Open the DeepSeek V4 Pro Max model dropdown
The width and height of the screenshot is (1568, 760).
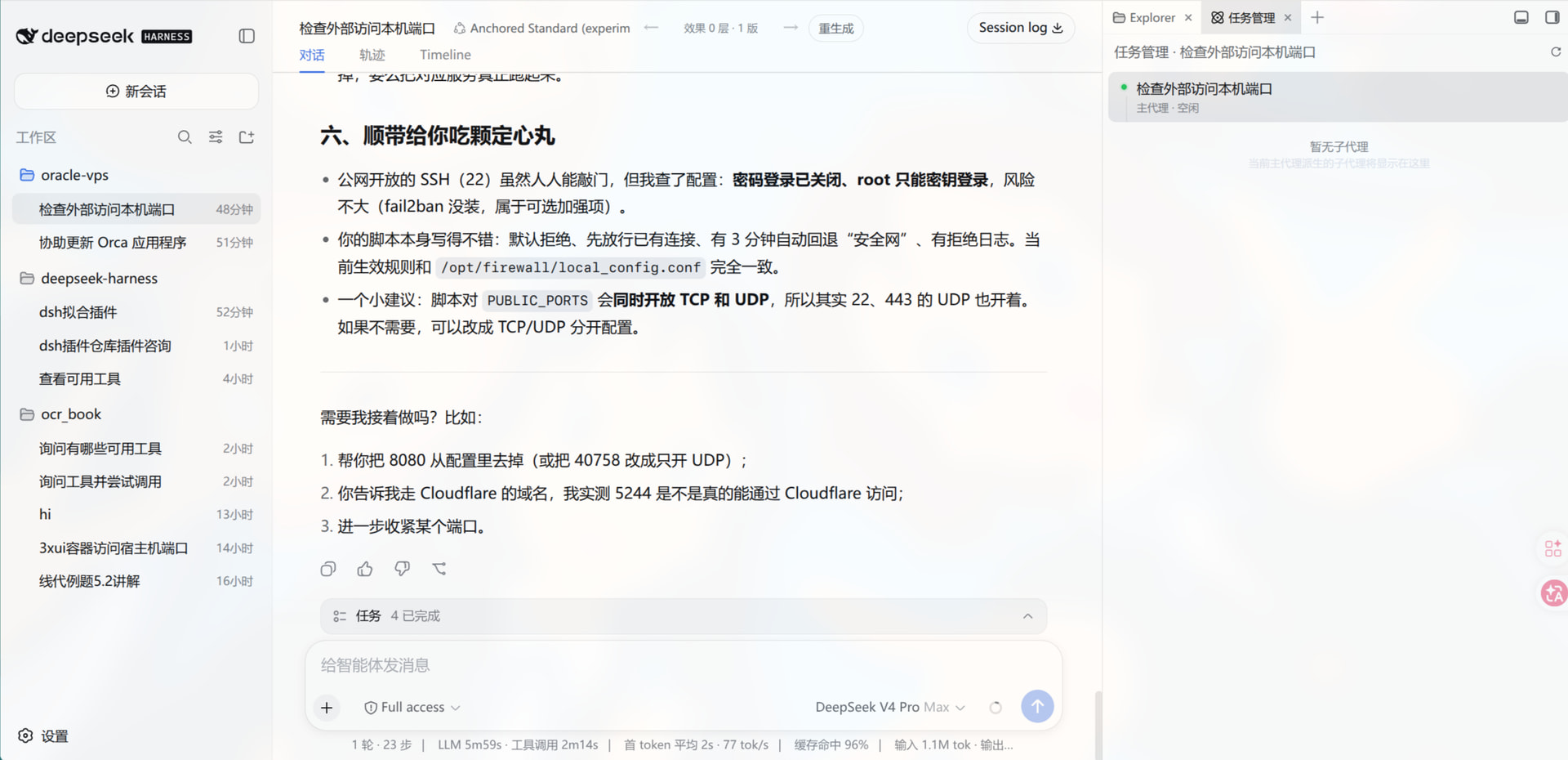tap(890, 708)
